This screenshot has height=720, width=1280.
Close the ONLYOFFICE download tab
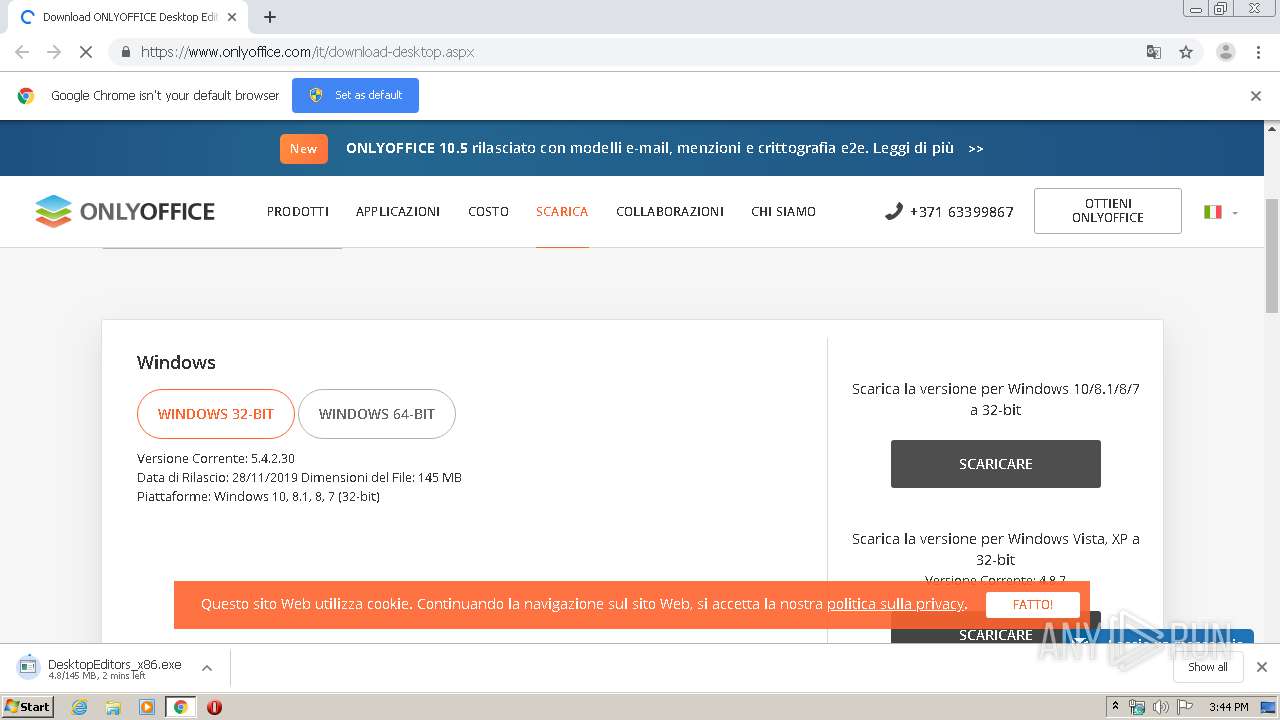232,17
